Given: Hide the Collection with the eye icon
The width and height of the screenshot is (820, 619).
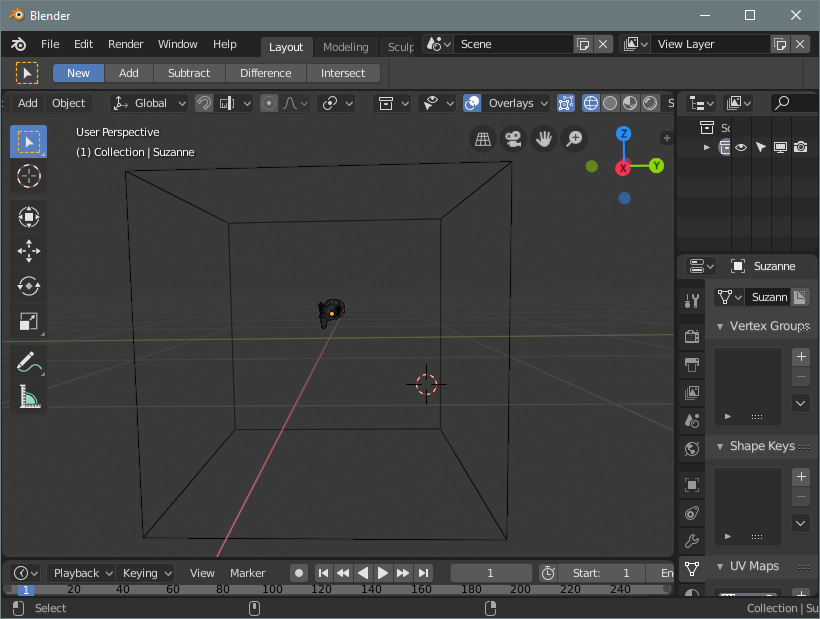Looking at the screenshot, I should [741, 147].
